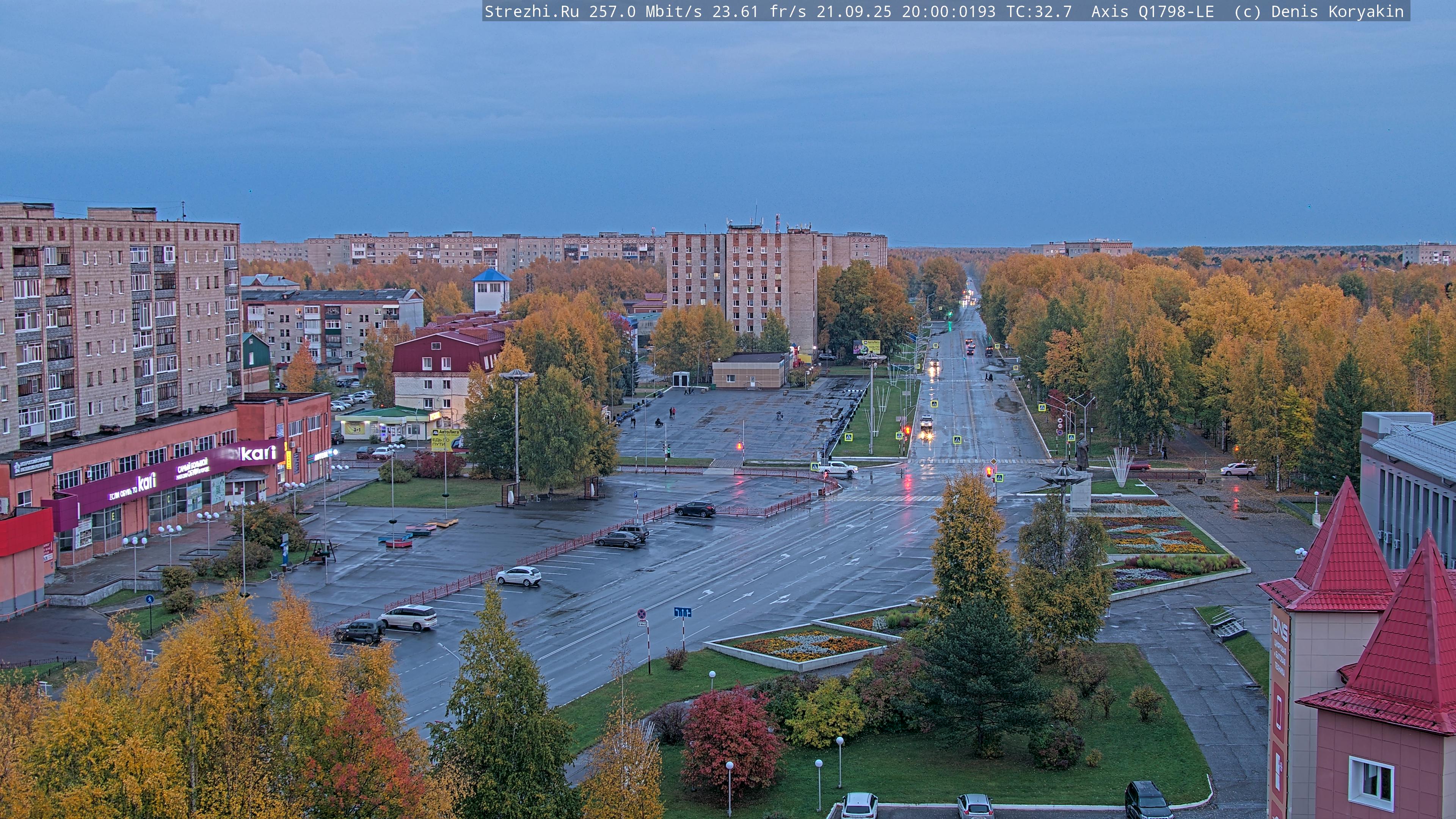The height and width of the screenshot is (819, 1456).
Task: Click the large illuminated kari rooftop sign
Action: coord(258,453)
